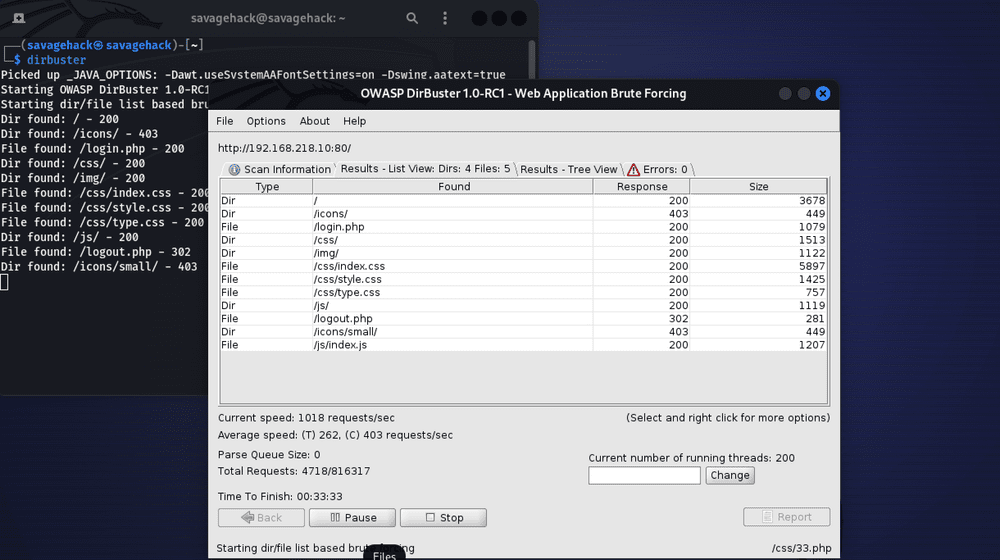Select the /logout.php result row

(524, 318)
